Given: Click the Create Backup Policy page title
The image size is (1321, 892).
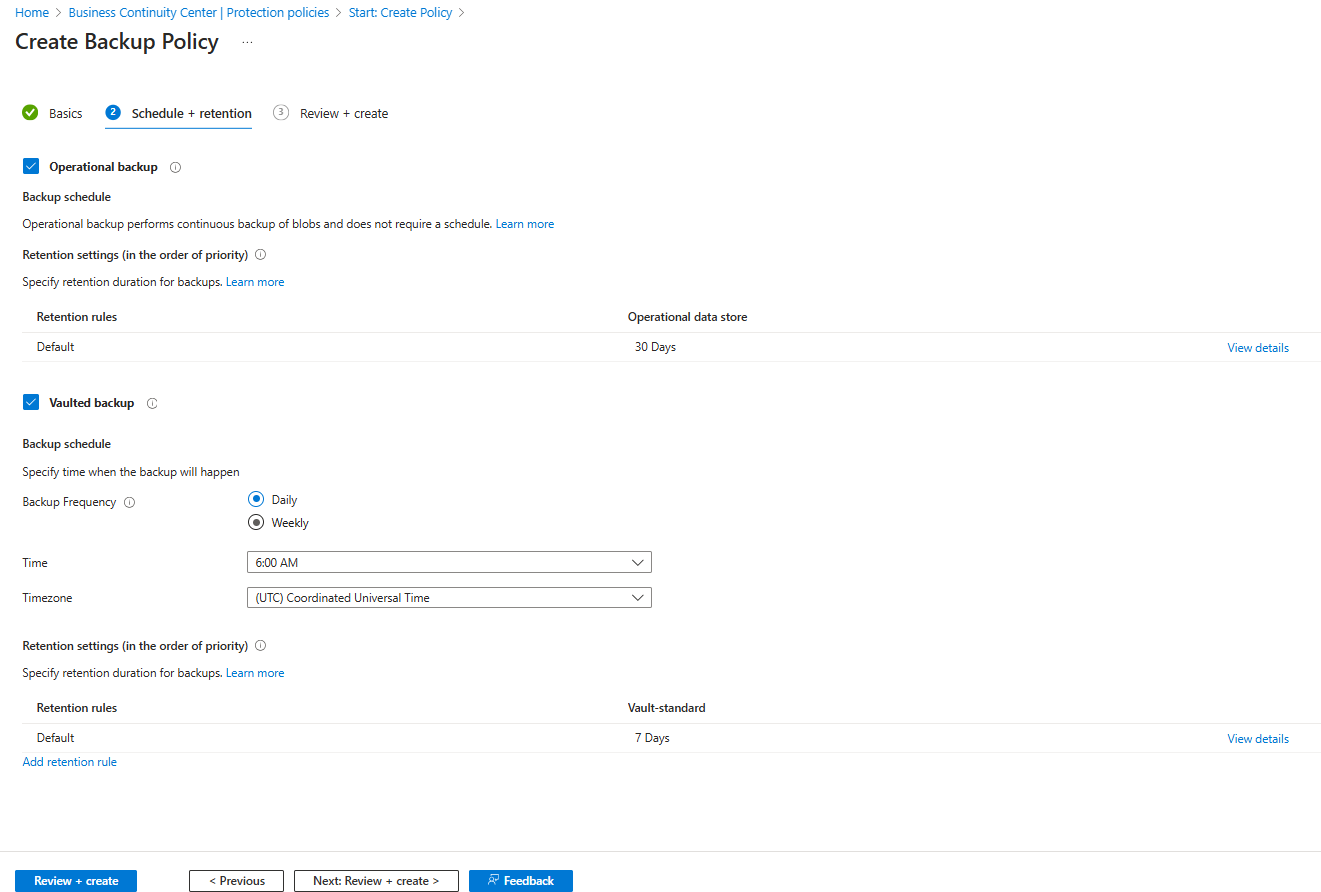Looking at the screenshot, I should click(117, 42).
